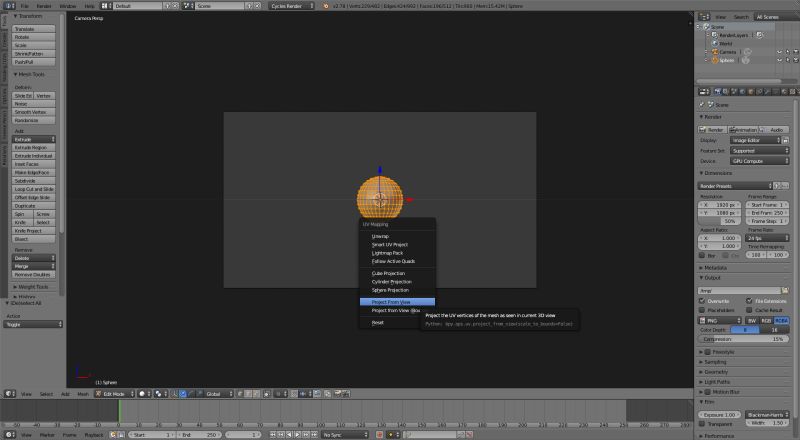
Task: Click the Render button in properties
Action: 712,130
